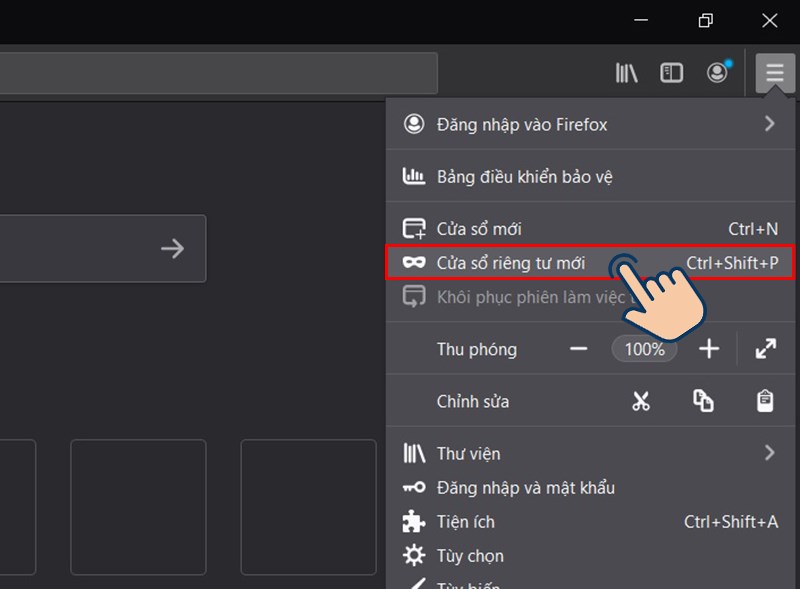Image resolution: width=800 pixels, height=589 pixels.
Task: Open Đăng nhập và mật khẩu
Action: click(x=590, y=487)
